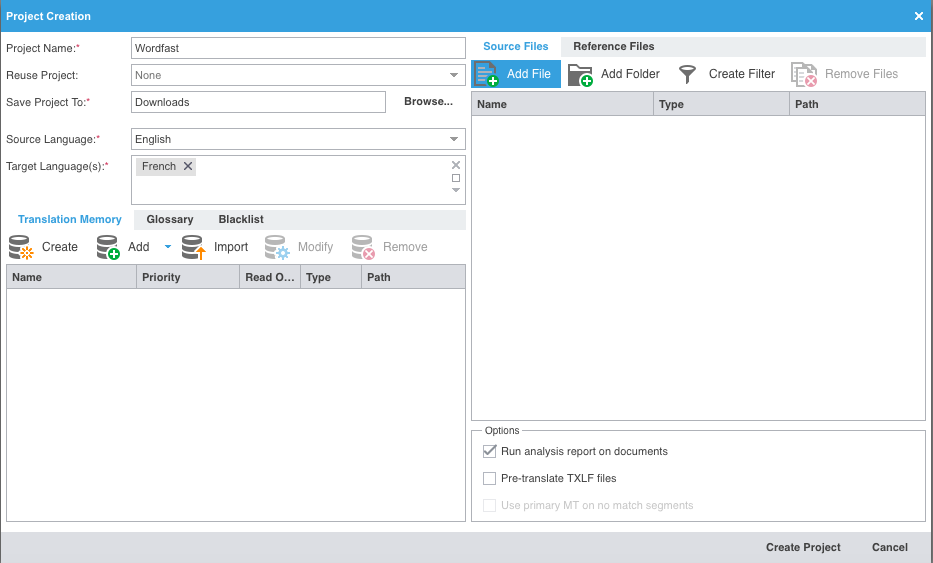Viewport: 933px width, 563px height.
Task: Click the Project Name input field
Action: (298, 48)
